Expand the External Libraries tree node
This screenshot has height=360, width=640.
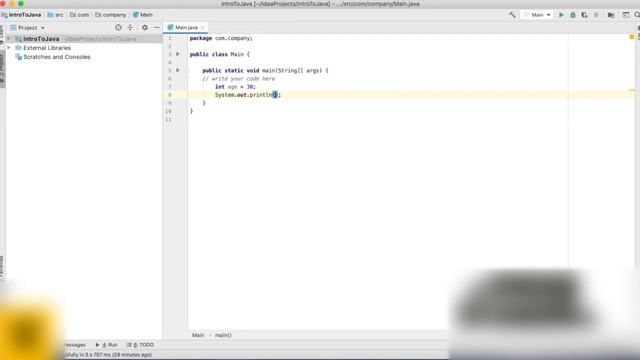click(9, 48)
